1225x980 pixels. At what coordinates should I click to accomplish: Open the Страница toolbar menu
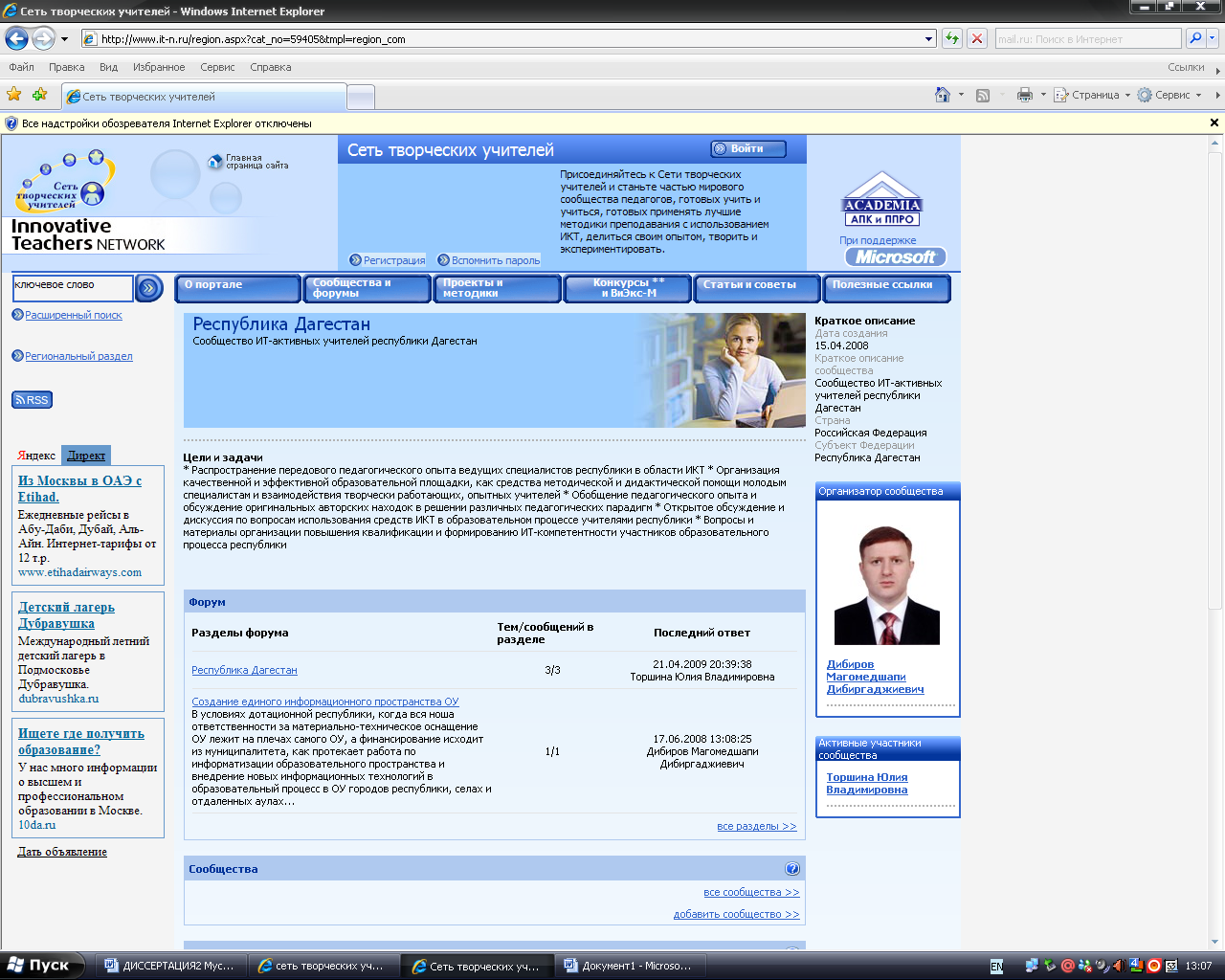(1091, 95)
